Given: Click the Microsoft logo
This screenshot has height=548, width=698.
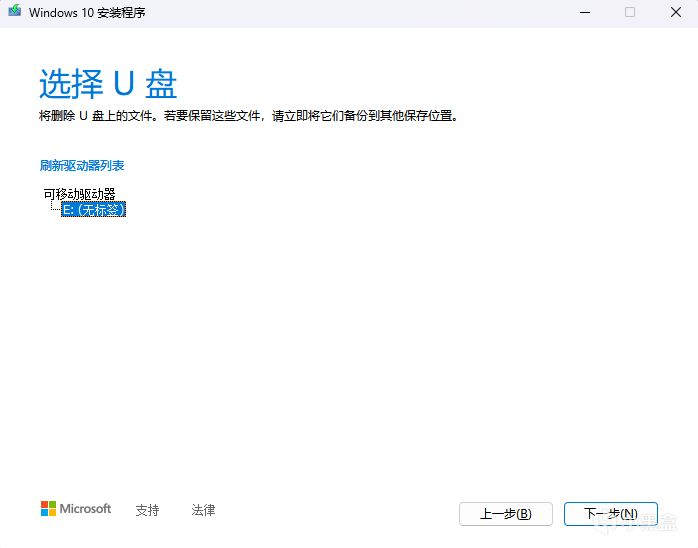Looking at the screenshot, I should tap(76, 508).
